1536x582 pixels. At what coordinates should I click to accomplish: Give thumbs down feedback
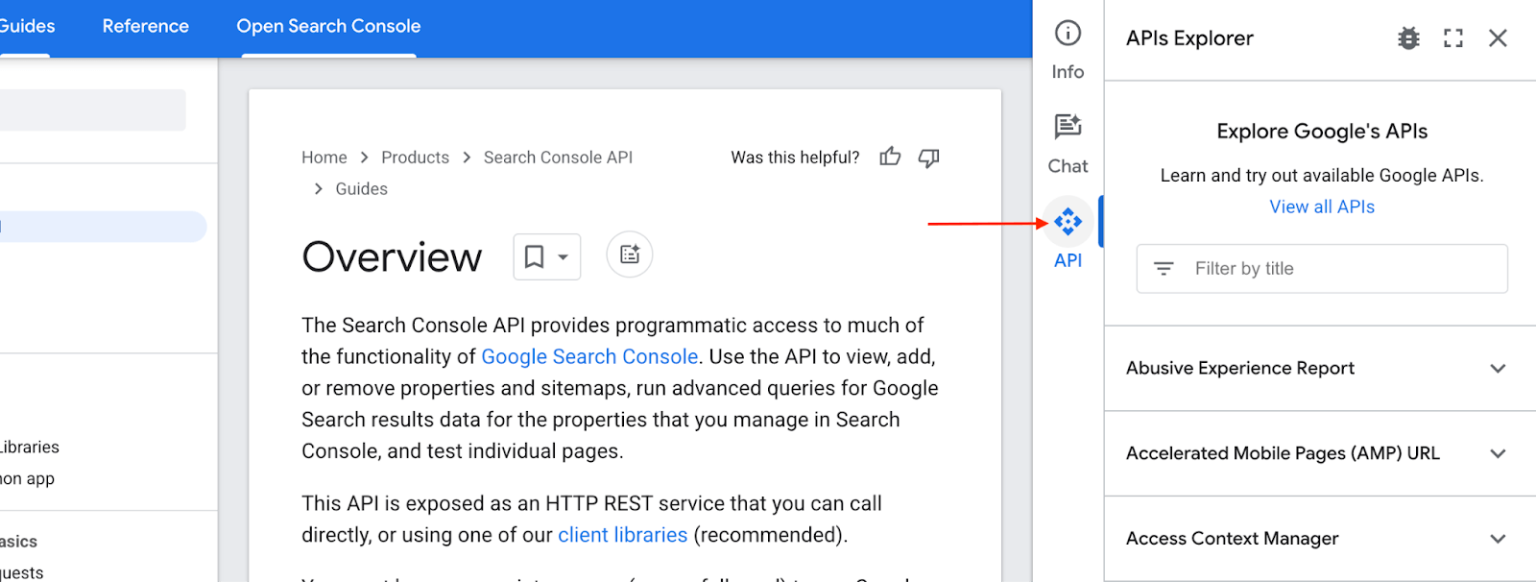coord(928,157)
